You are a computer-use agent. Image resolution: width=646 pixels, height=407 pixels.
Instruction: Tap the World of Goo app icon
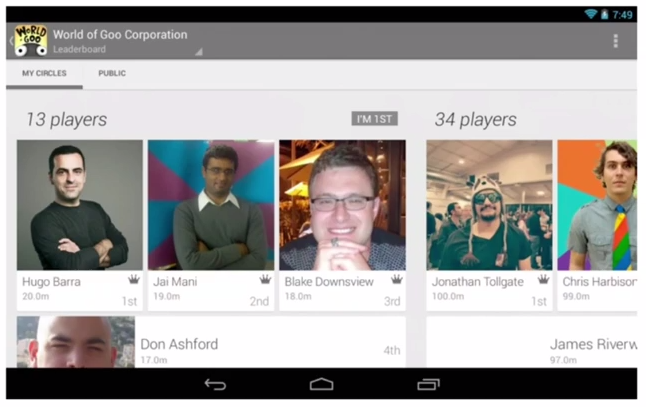click(x=31, y=40)
